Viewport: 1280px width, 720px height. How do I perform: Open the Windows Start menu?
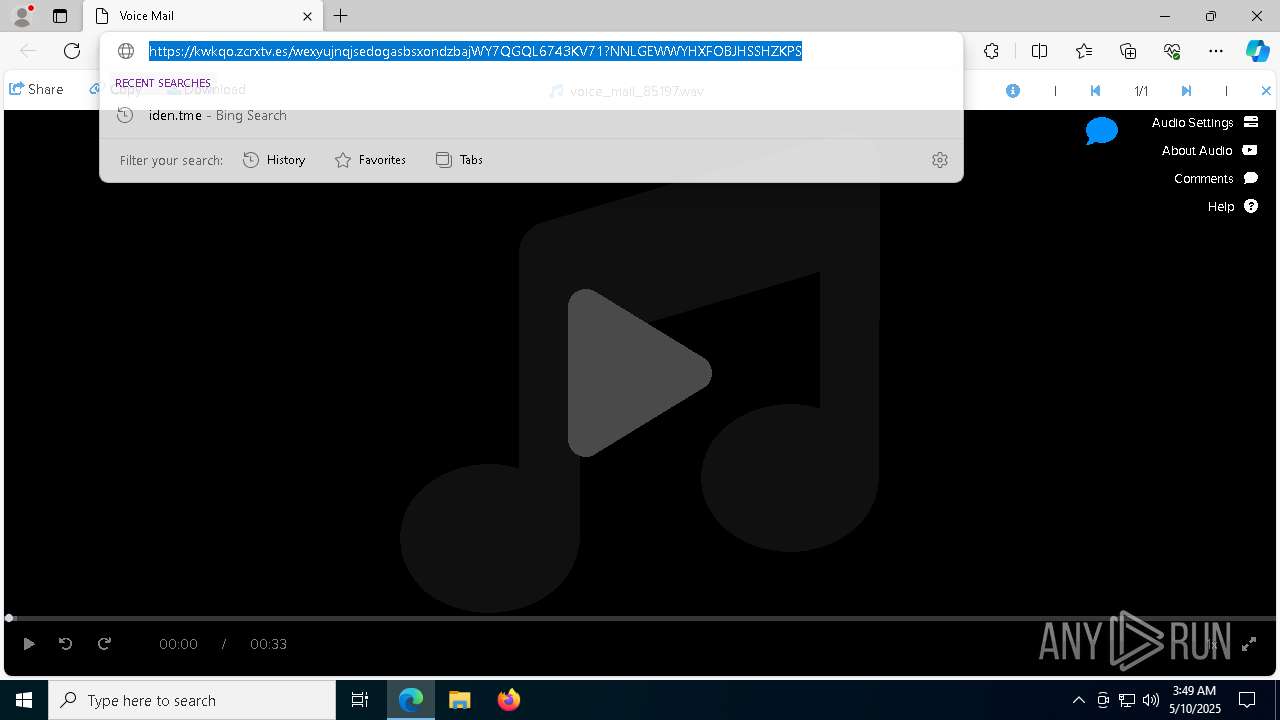click(x=24, y=700)
